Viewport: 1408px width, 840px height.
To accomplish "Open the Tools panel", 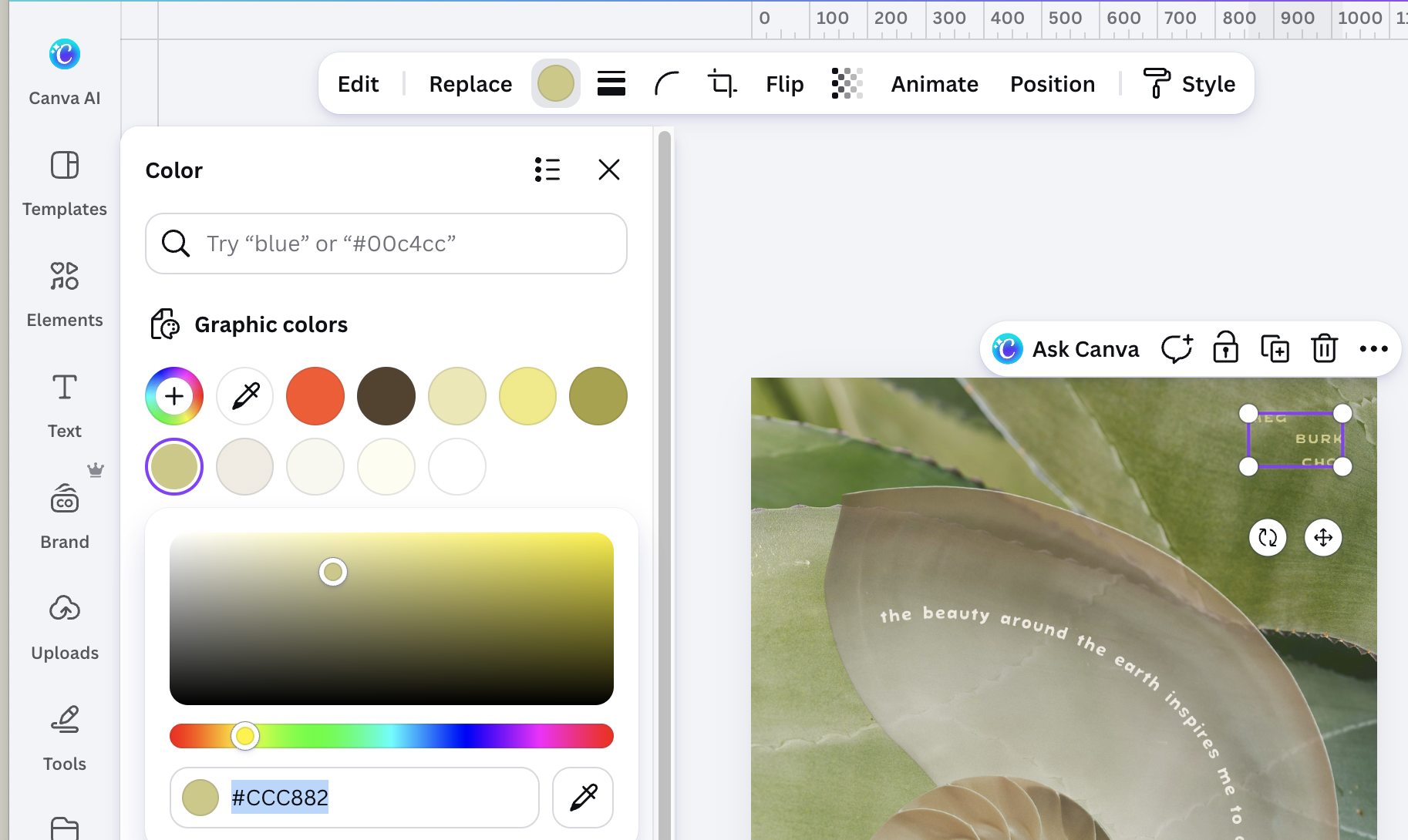I will click(65, 738).
